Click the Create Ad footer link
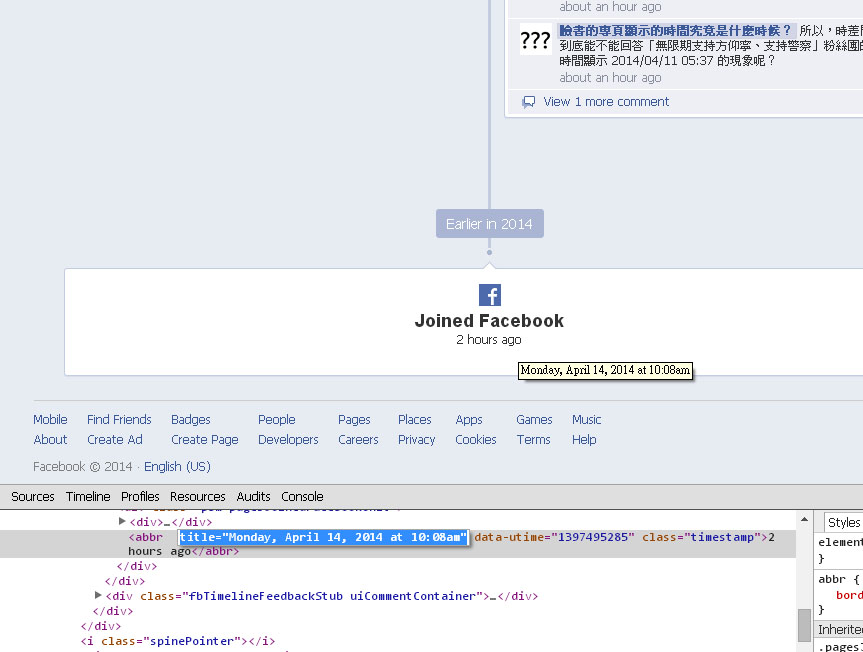Screen dimensions: 863x652 (x=114, y=440)
